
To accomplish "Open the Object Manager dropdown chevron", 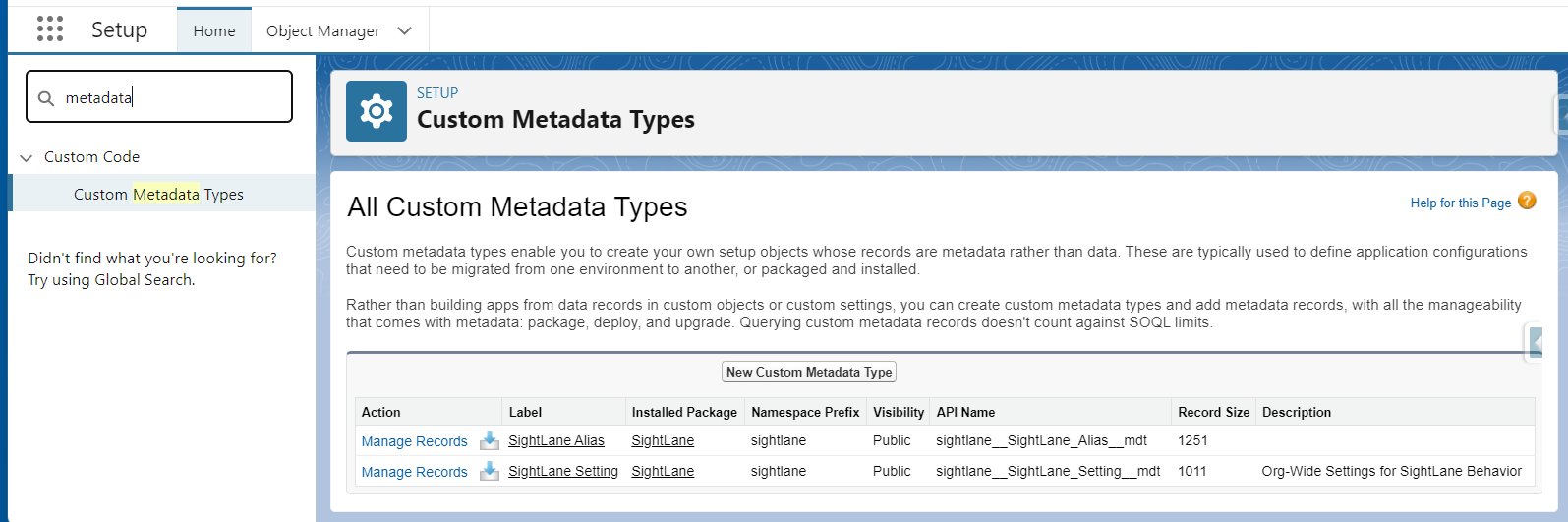I will (404, 30).
